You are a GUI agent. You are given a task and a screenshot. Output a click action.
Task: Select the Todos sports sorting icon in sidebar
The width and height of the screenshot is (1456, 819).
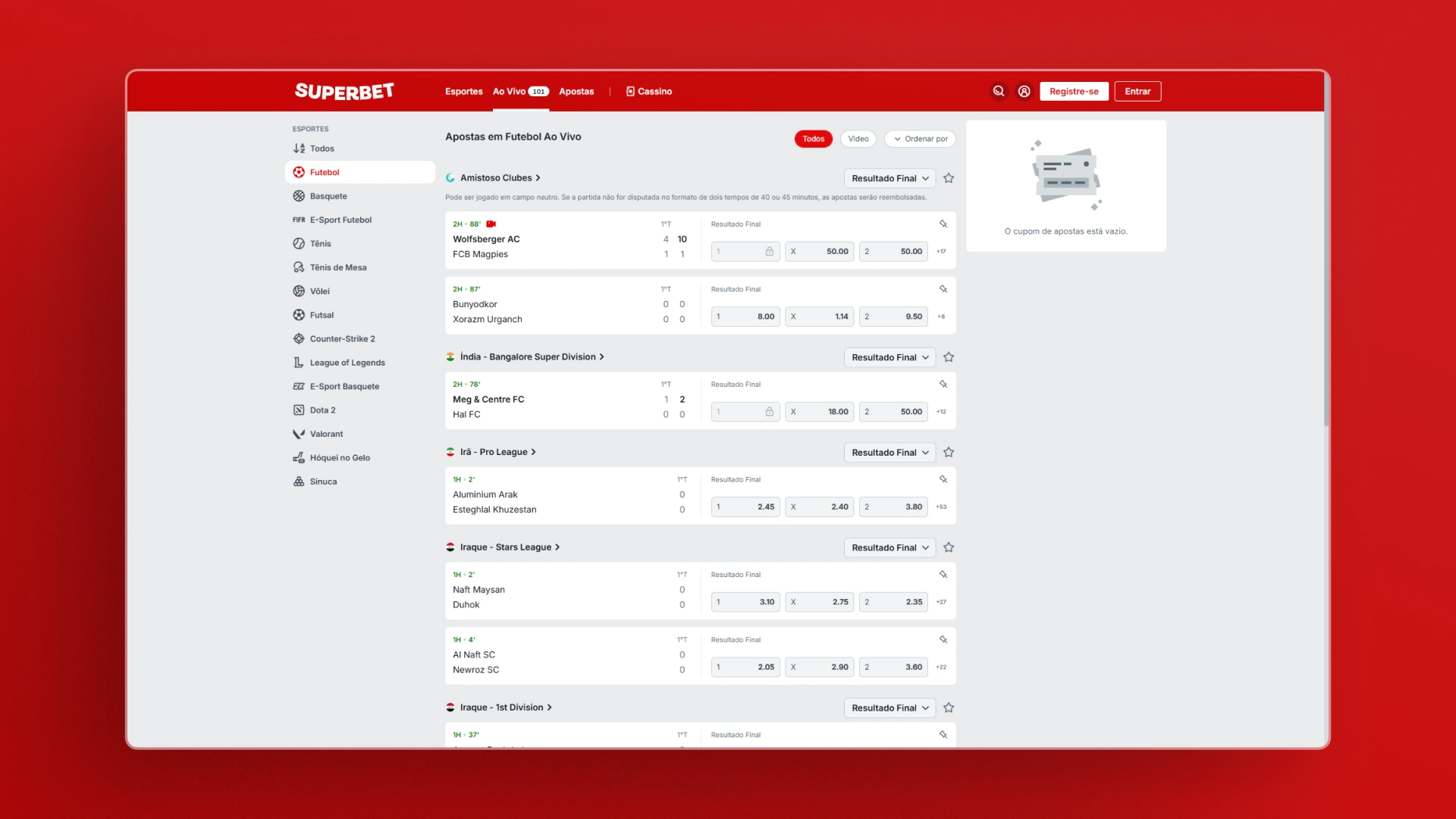pyautogui.click(x=299, y=149)
